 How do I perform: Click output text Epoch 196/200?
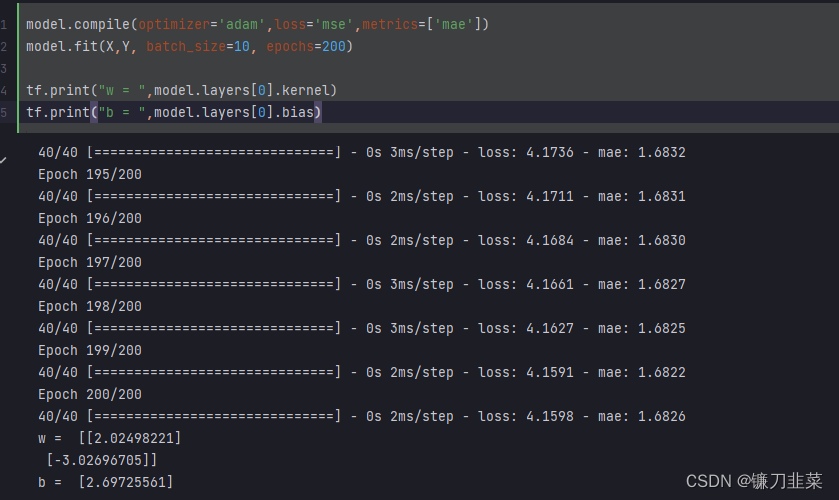coord(90,218)
